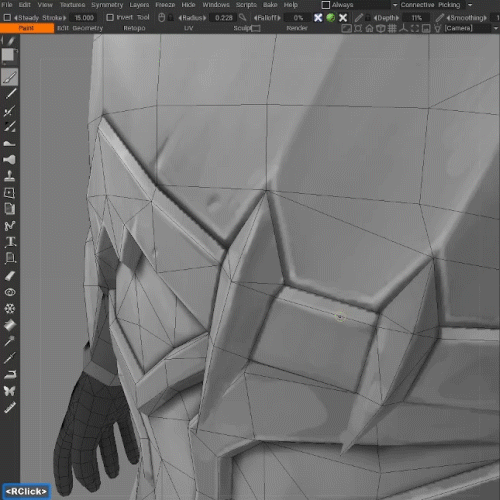Click the Radius value field

(x=223, y=18)
